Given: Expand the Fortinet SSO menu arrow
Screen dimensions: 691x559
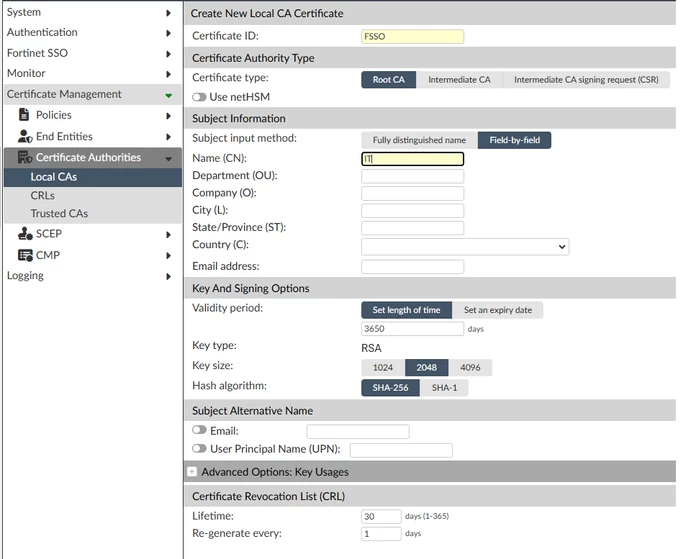Looking at the screenshot, I should 168,54.
